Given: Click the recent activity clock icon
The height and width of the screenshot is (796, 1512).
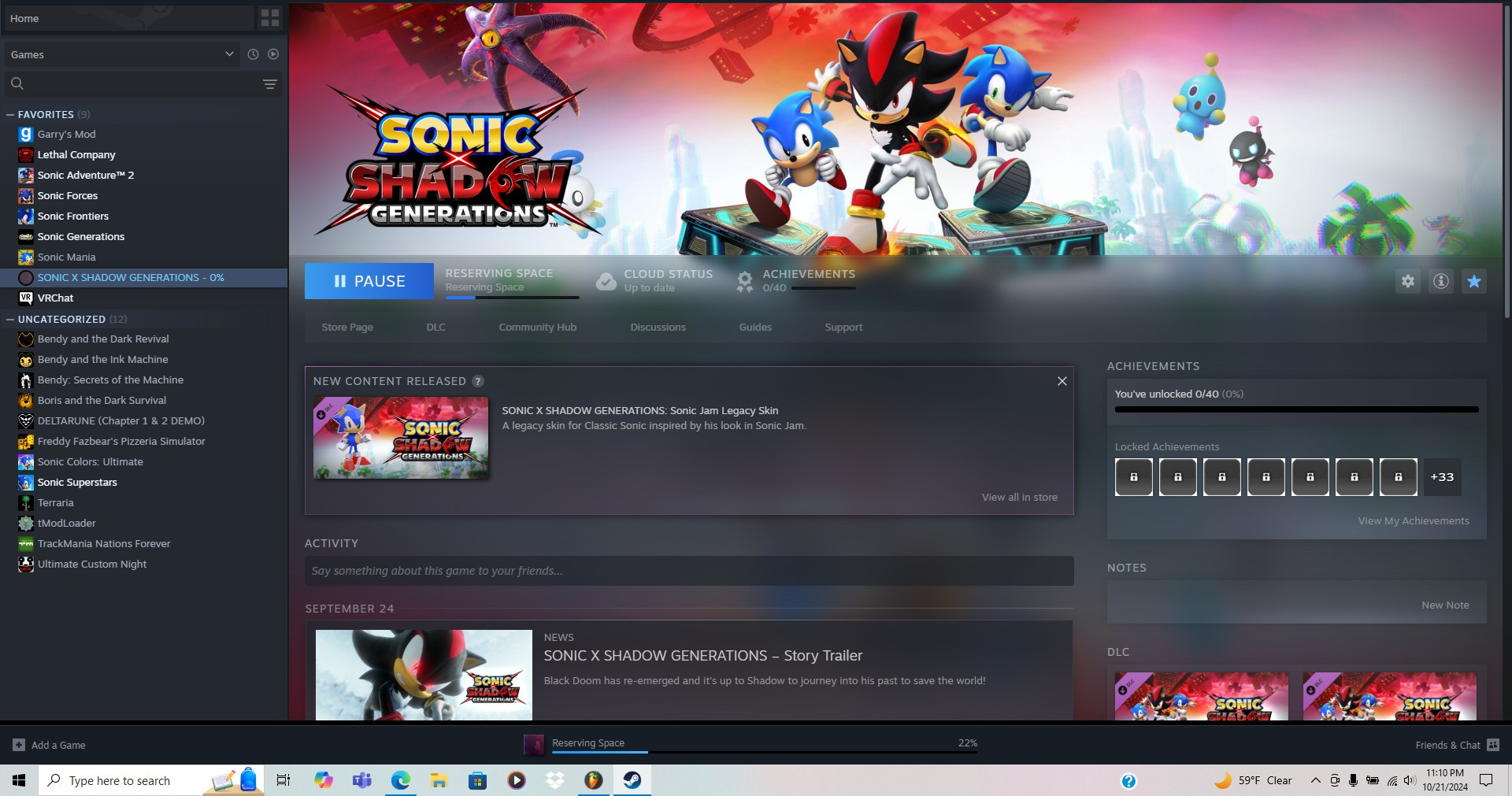Looking at the screenshot, I should coord(253,54).
